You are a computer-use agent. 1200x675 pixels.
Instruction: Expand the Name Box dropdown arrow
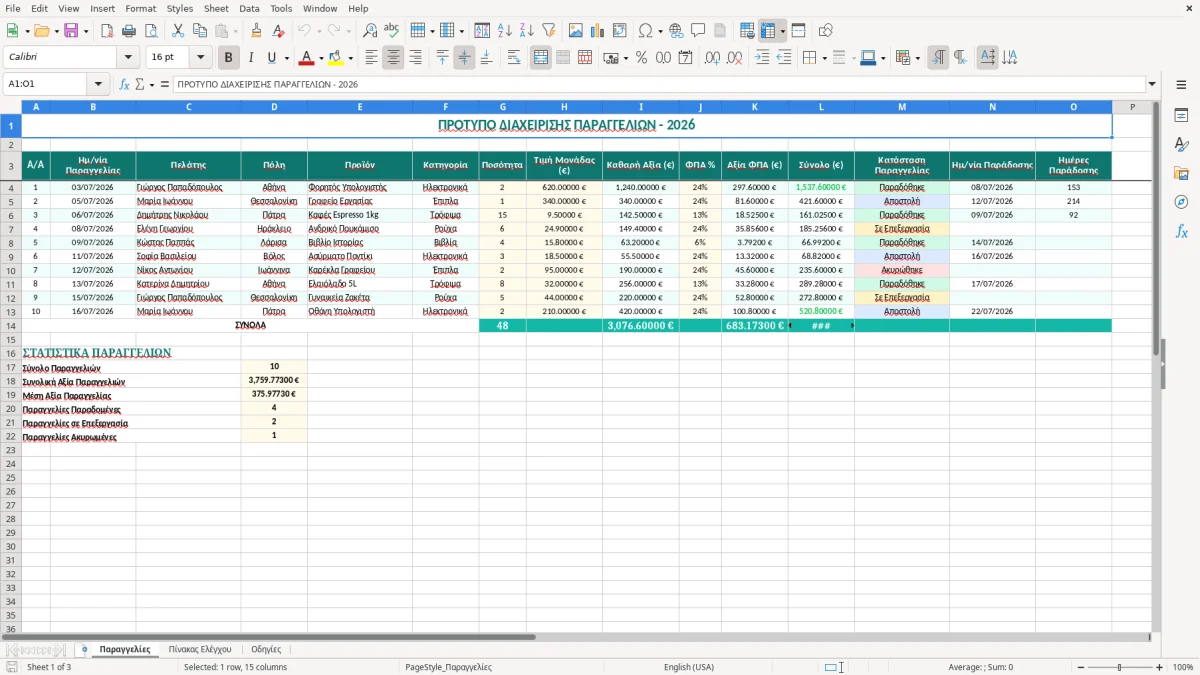pyautogui.click(x=98, y=84)
